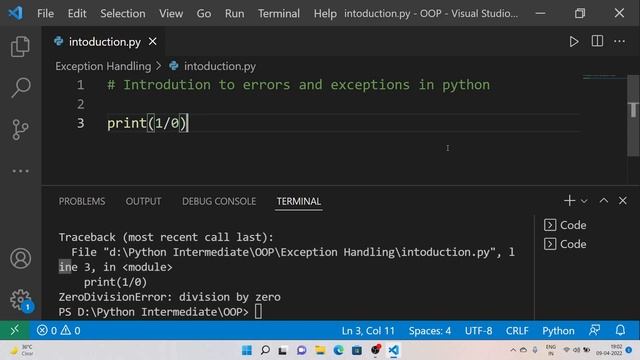Open the Source Control view
The height and width of the screenshot is (360, 640).
pos(20,129)
